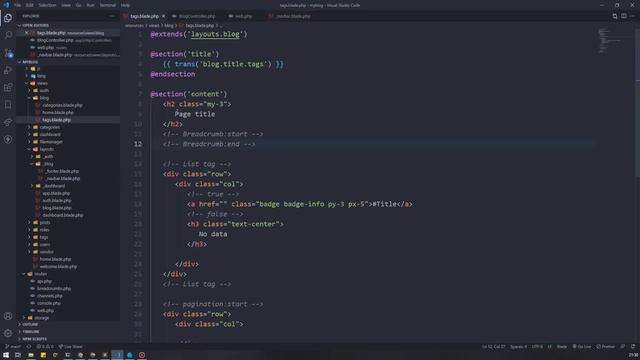Expand the NPM Scripts section
The height and width of the screenshot is (360, 640).
point(68,339)
